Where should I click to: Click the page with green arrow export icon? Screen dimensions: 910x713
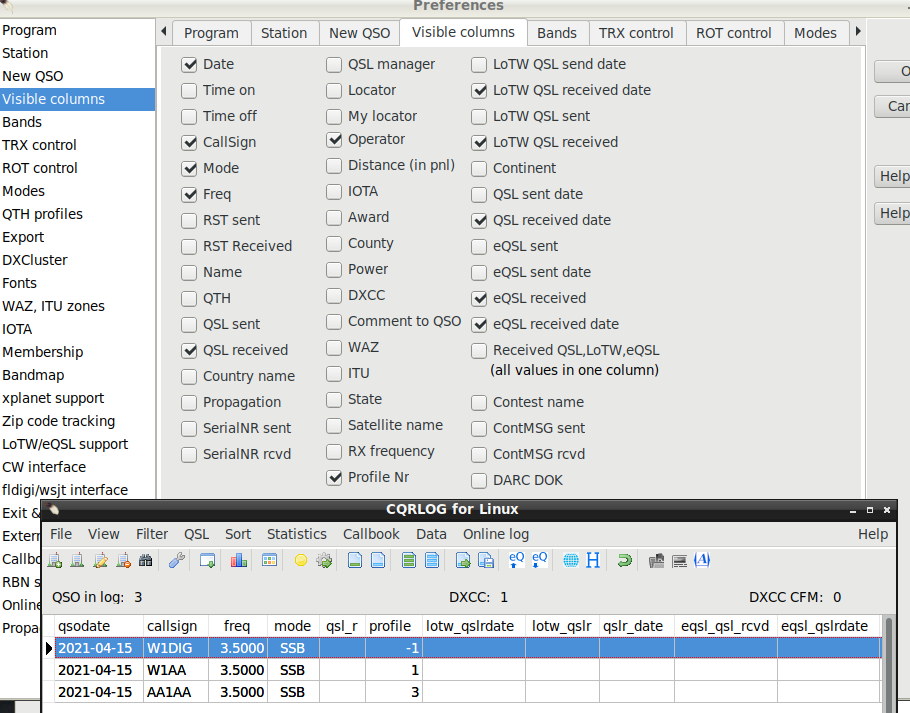point(463,560)
